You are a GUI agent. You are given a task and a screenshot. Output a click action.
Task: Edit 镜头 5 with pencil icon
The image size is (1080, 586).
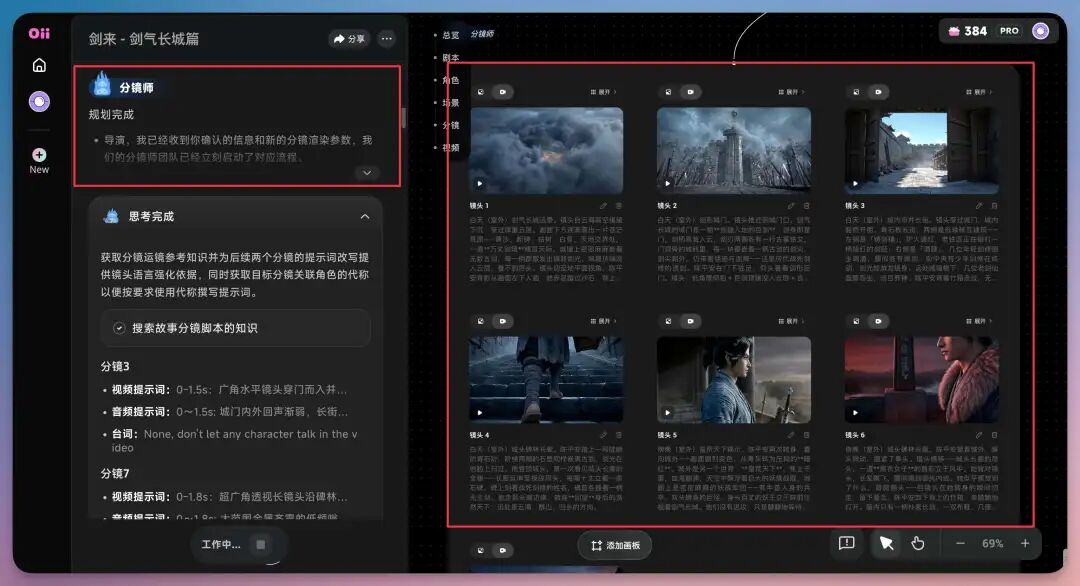point(791,435)
